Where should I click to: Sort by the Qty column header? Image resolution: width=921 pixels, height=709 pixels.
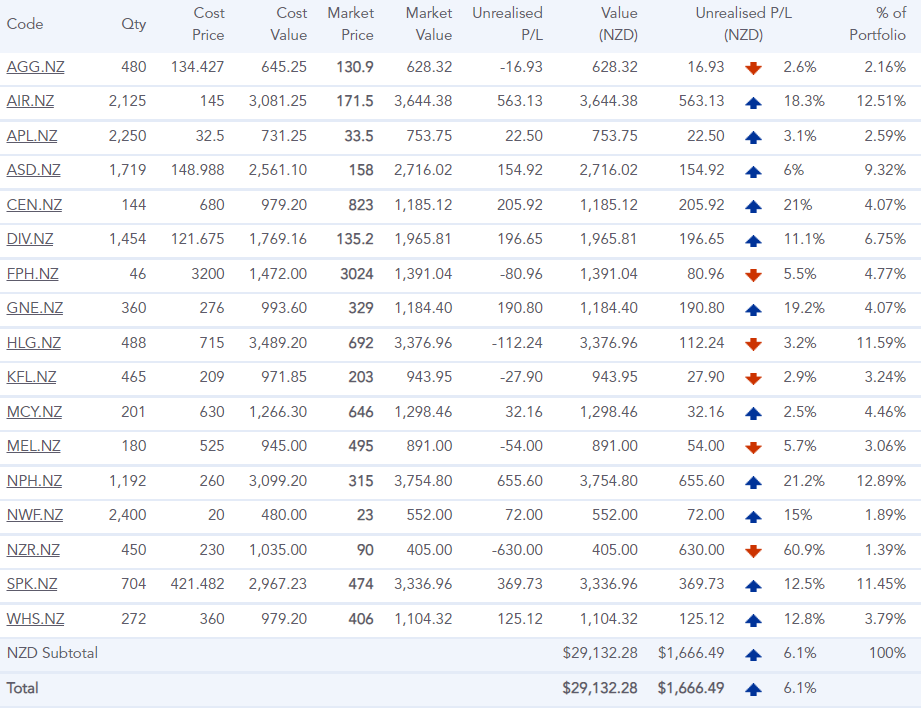133,24
